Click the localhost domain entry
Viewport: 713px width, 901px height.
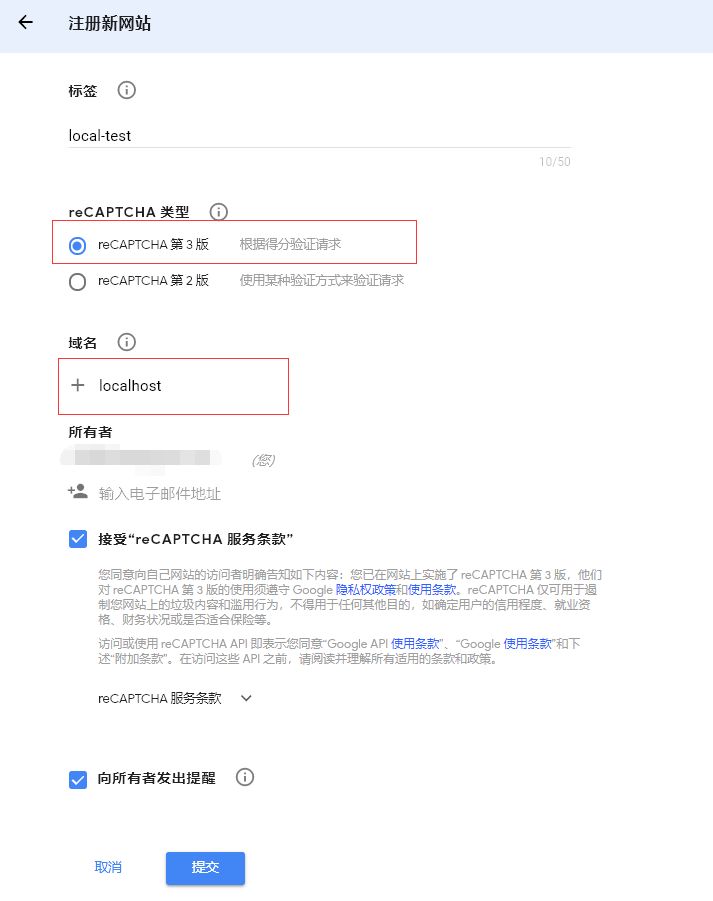tap(130, 385)
